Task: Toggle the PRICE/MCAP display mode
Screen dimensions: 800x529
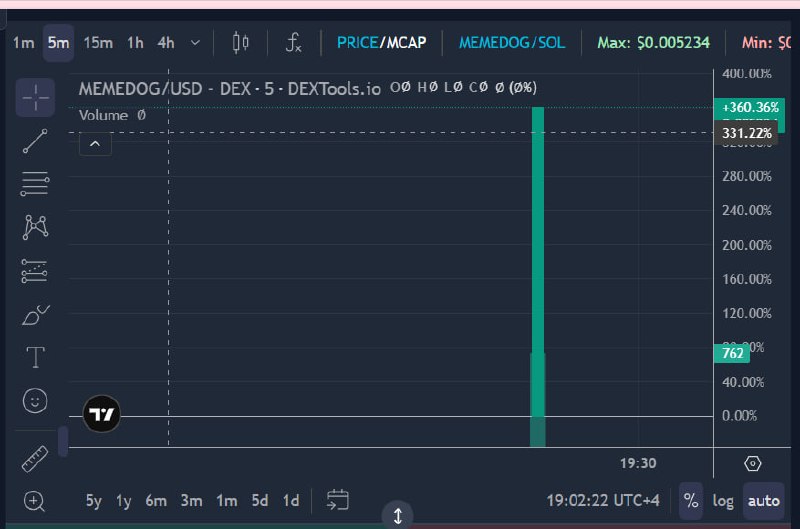Action: tap(381, 42)
